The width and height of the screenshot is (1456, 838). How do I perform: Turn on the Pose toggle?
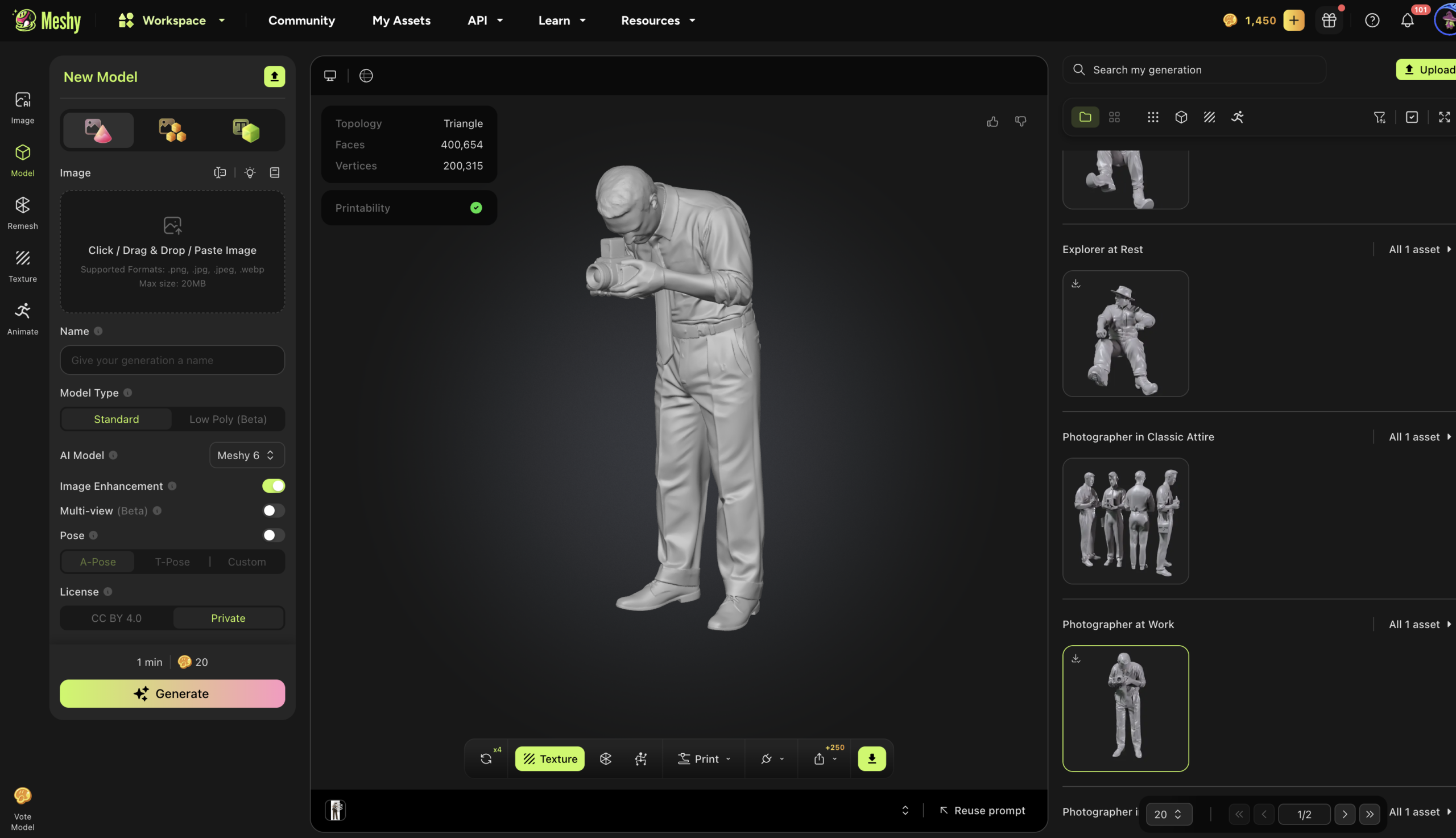(x=273, y=535)
